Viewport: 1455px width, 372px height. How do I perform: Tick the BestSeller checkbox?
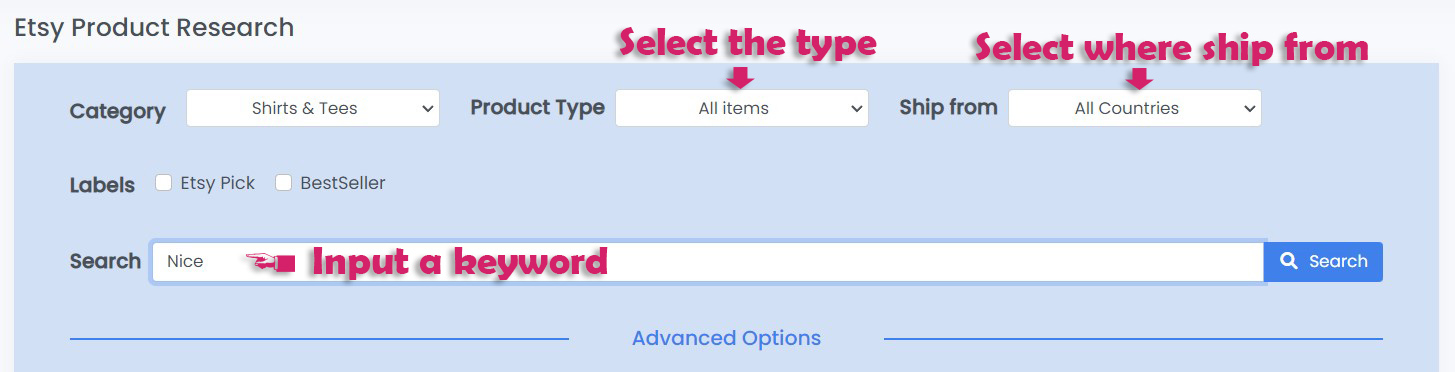(283, 183)
